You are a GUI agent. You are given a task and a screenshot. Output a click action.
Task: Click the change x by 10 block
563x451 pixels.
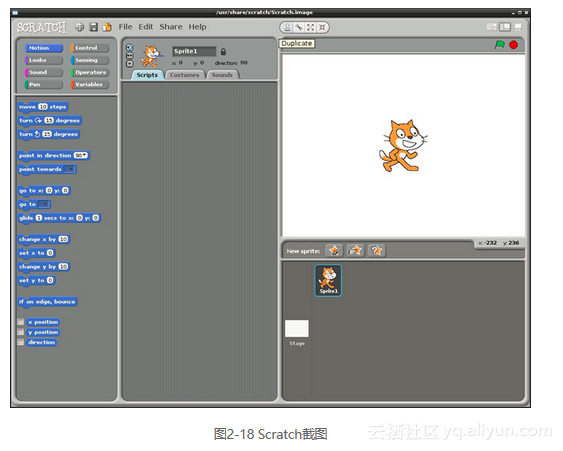click(x=43, y=239)
